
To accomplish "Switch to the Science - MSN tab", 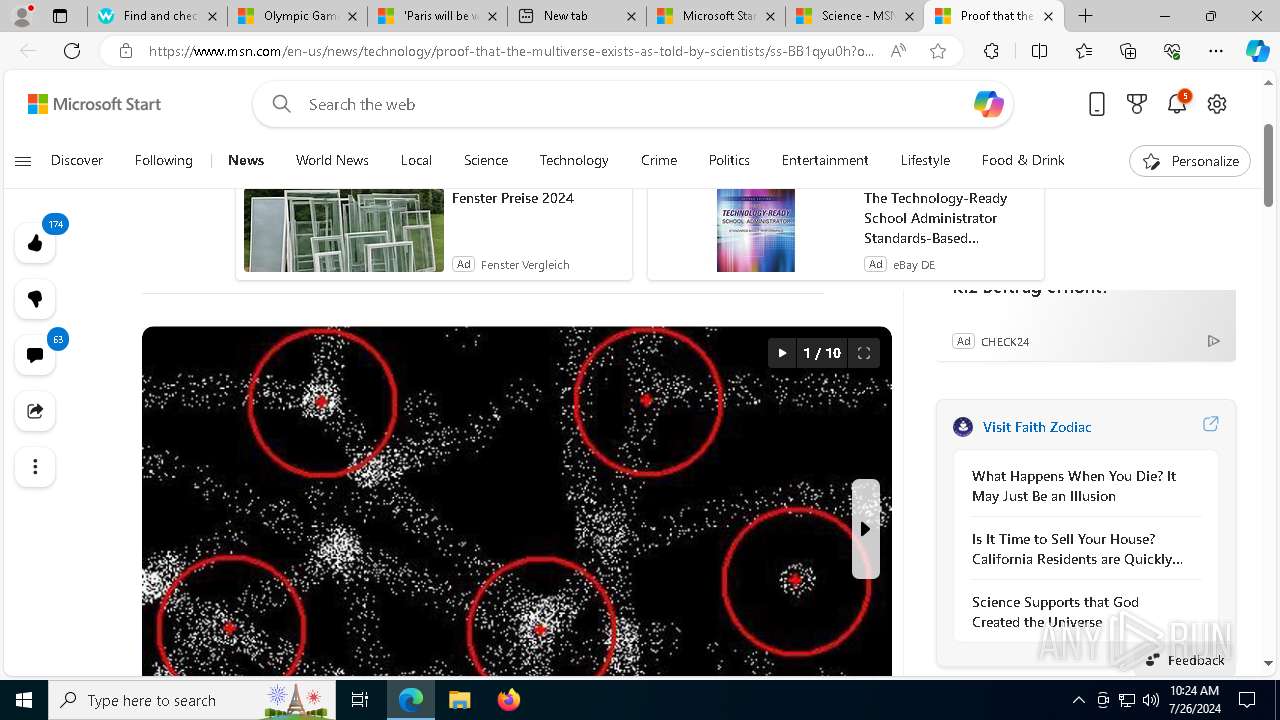I will pos(855,16).
